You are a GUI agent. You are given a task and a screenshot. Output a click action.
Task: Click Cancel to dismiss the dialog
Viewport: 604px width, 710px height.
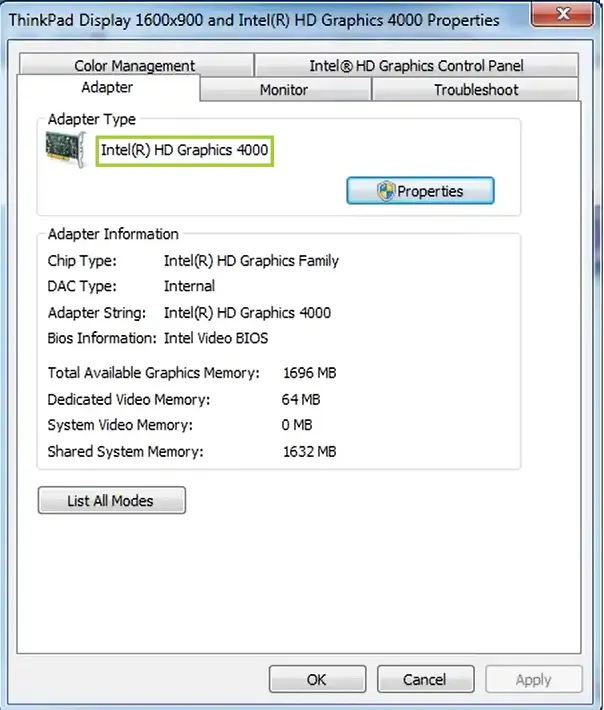[424, 680]
